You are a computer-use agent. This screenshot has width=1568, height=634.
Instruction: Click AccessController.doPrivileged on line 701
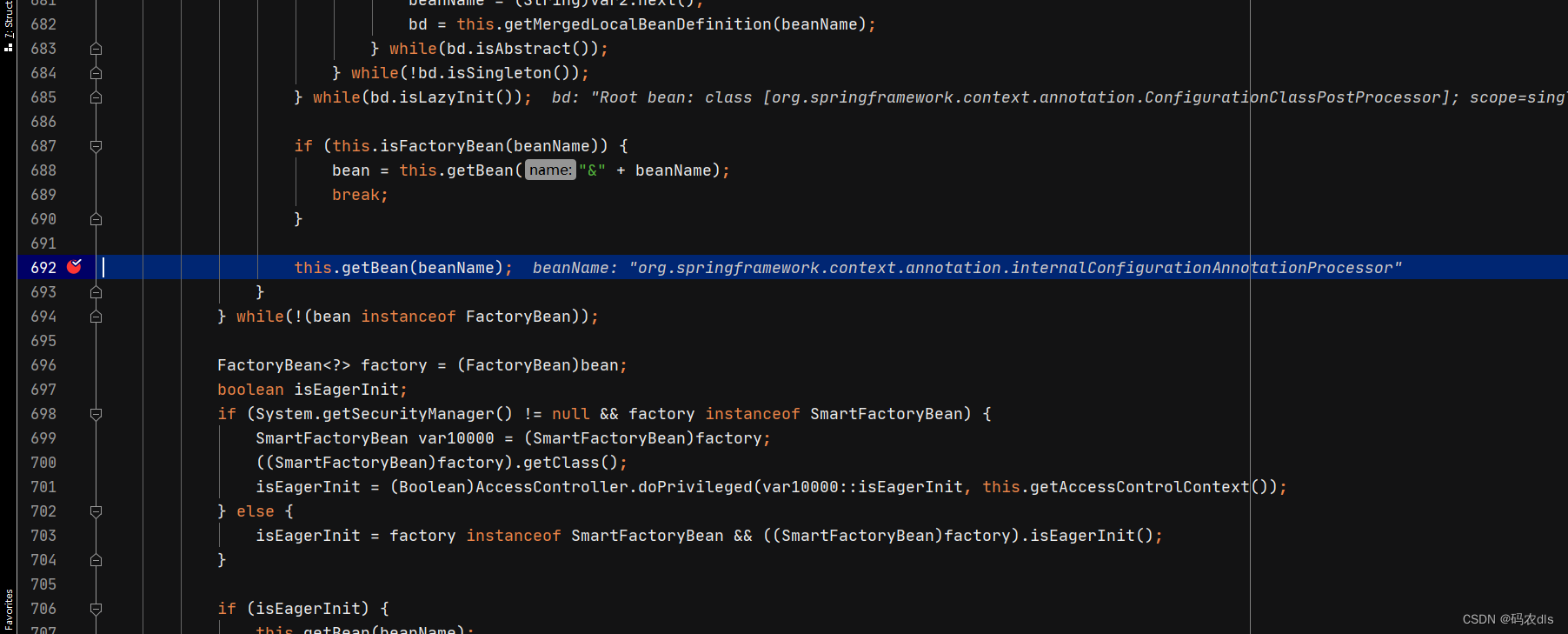point(614,487)
